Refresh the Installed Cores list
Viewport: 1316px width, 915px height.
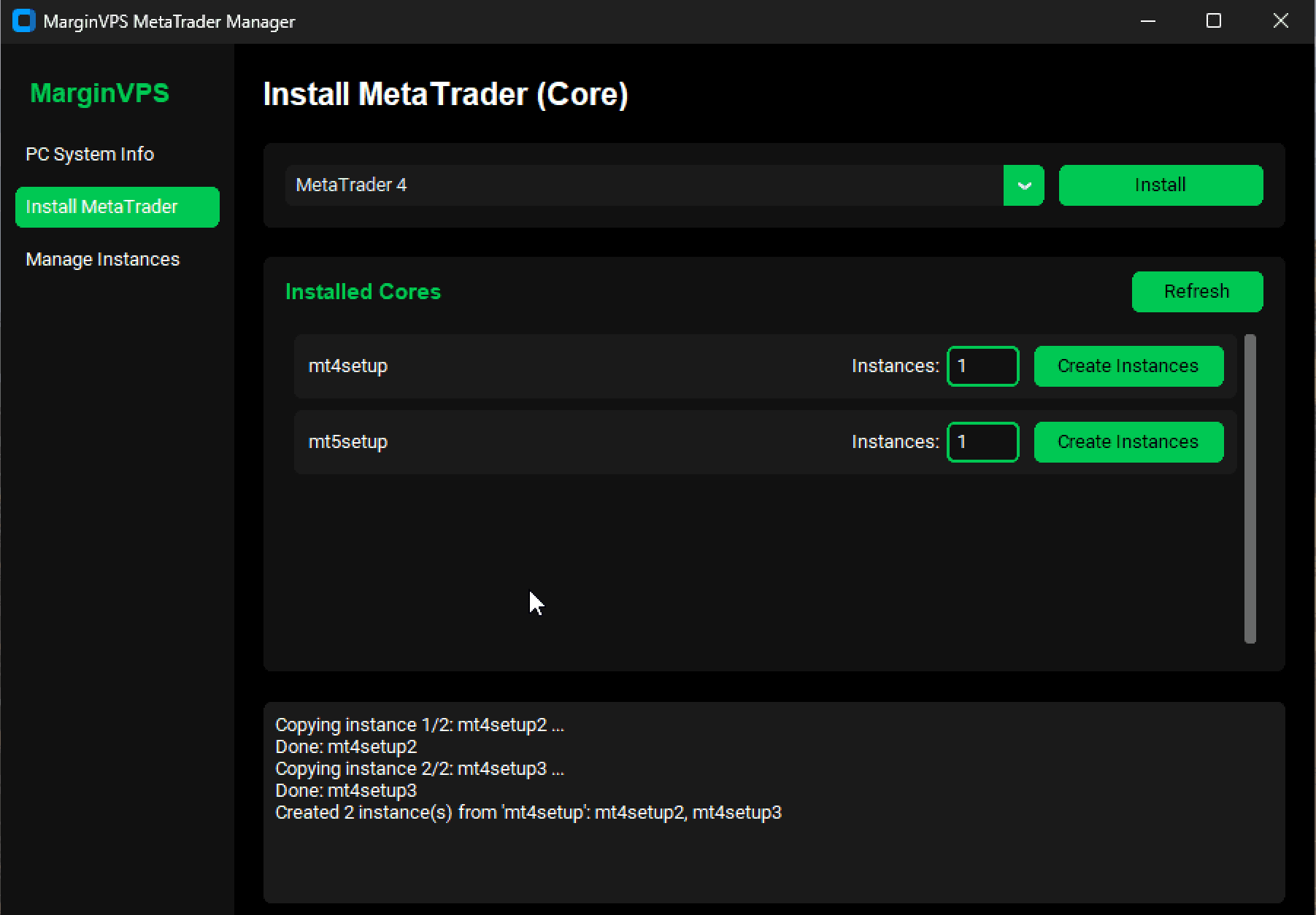click(x=1197, y=292)
